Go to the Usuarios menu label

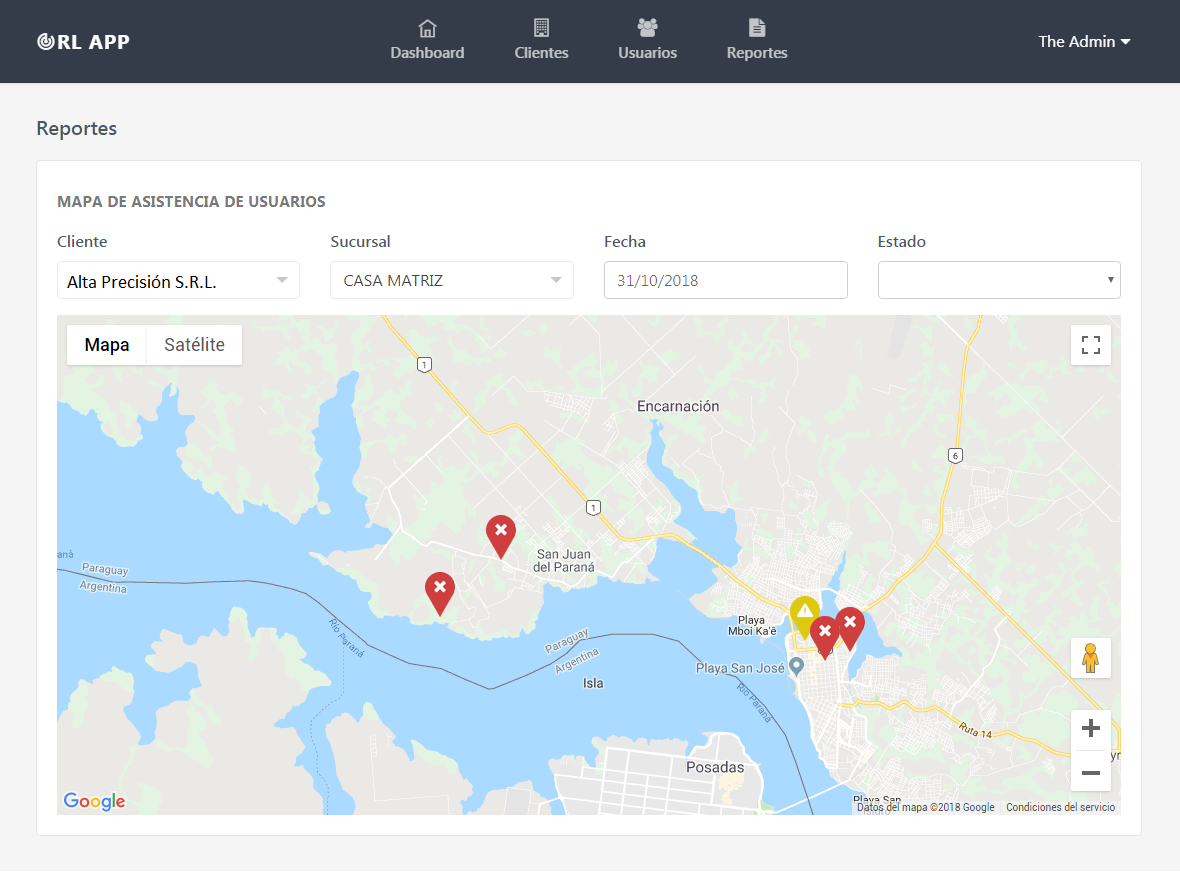tap(647, 53)
